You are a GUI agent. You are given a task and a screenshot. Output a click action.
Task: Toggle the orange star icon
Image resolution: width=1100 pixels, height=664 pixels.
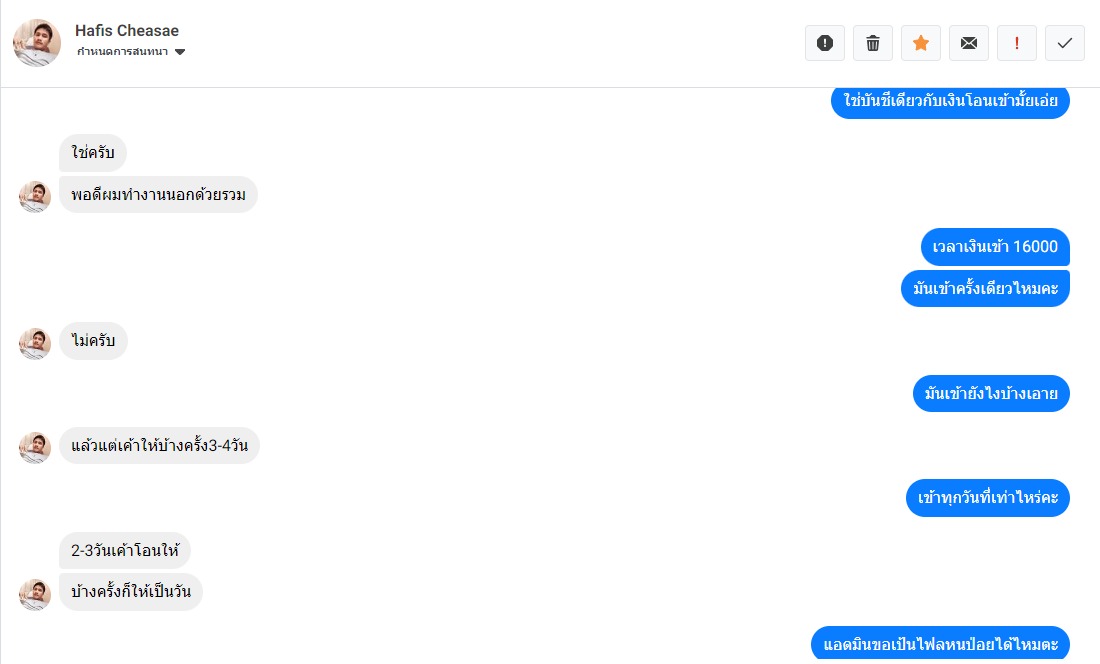(x=921, y=43)
